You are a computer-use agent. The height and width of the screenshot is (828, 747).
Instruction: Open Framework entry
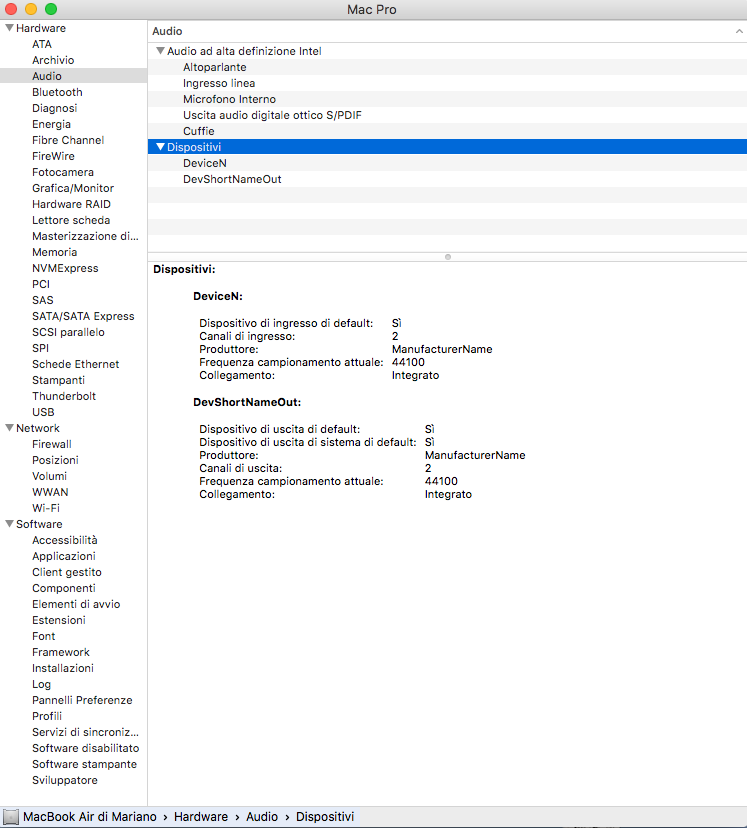(61, 652)
